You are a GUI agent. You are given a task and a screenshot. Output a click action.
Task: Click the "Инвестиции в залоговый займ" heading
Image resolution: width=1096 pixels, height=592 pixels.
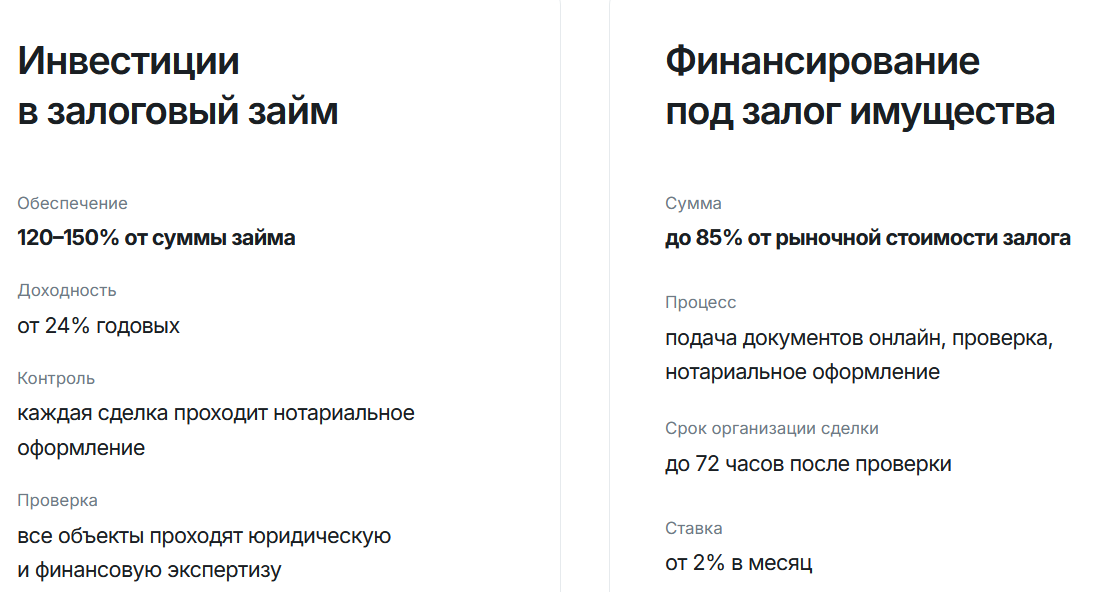coord(178,87)
